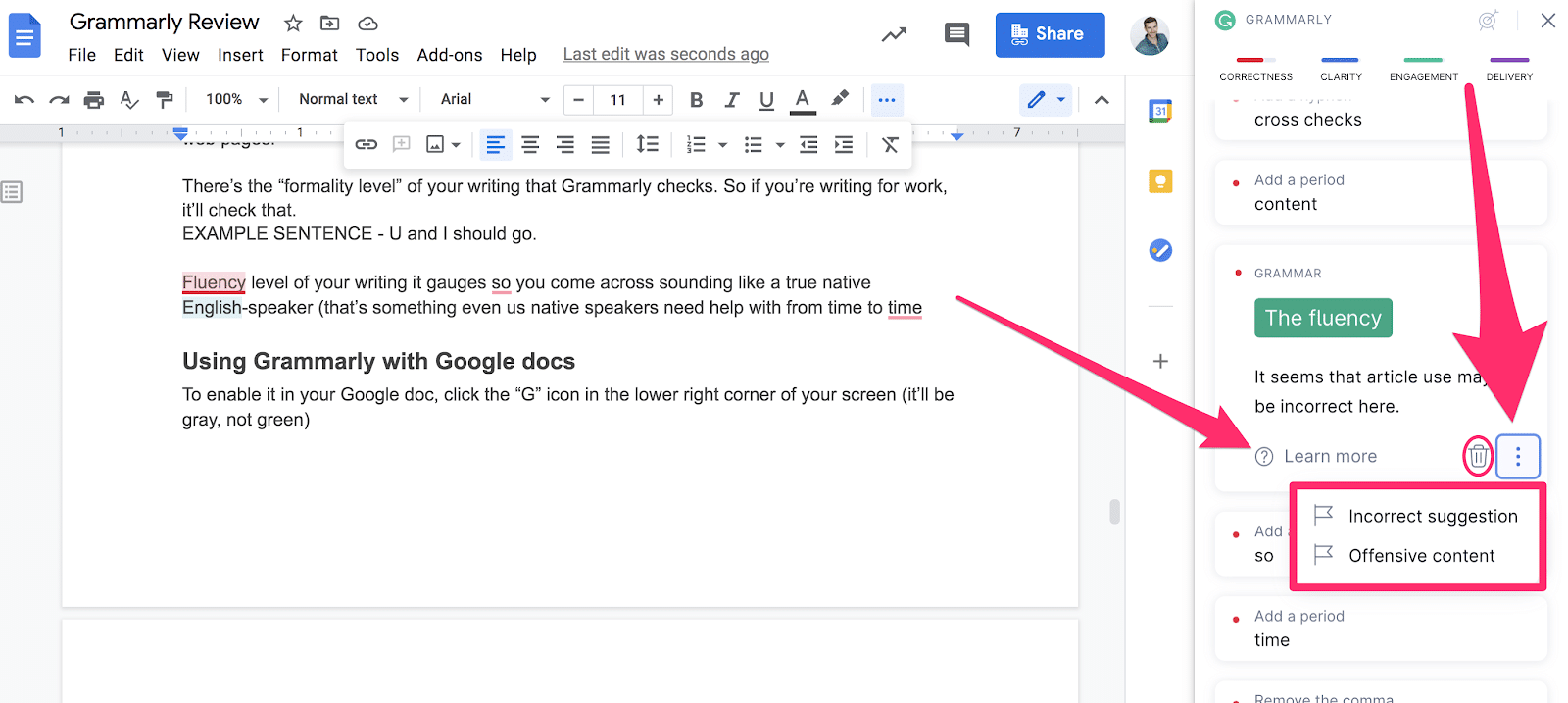Toggle italic formatting
The width and height of the screenshot is (1568, 703).
pos(731,99)
